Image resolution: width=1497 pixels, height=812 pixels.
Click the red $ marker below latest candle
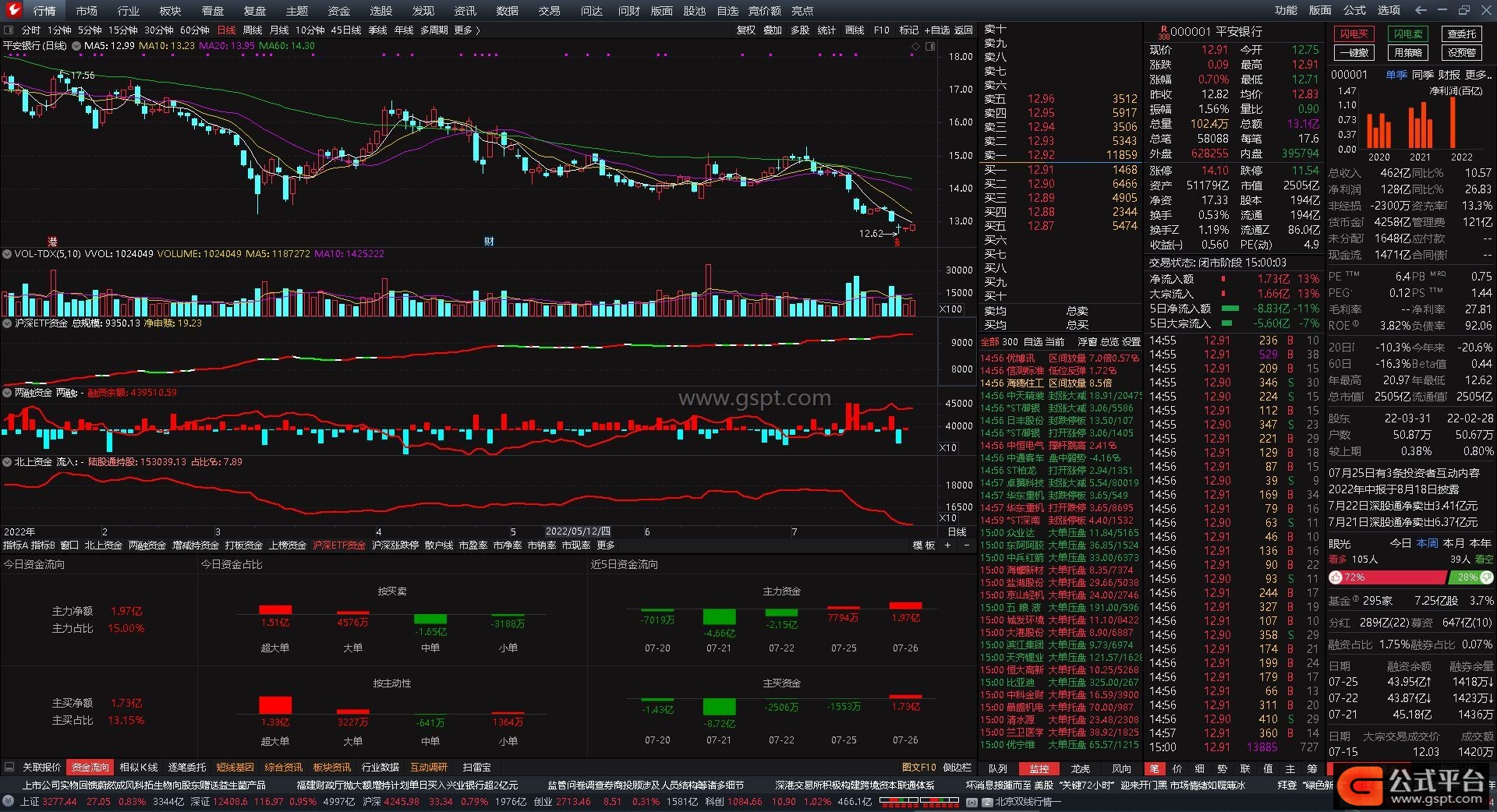[897, 242]
